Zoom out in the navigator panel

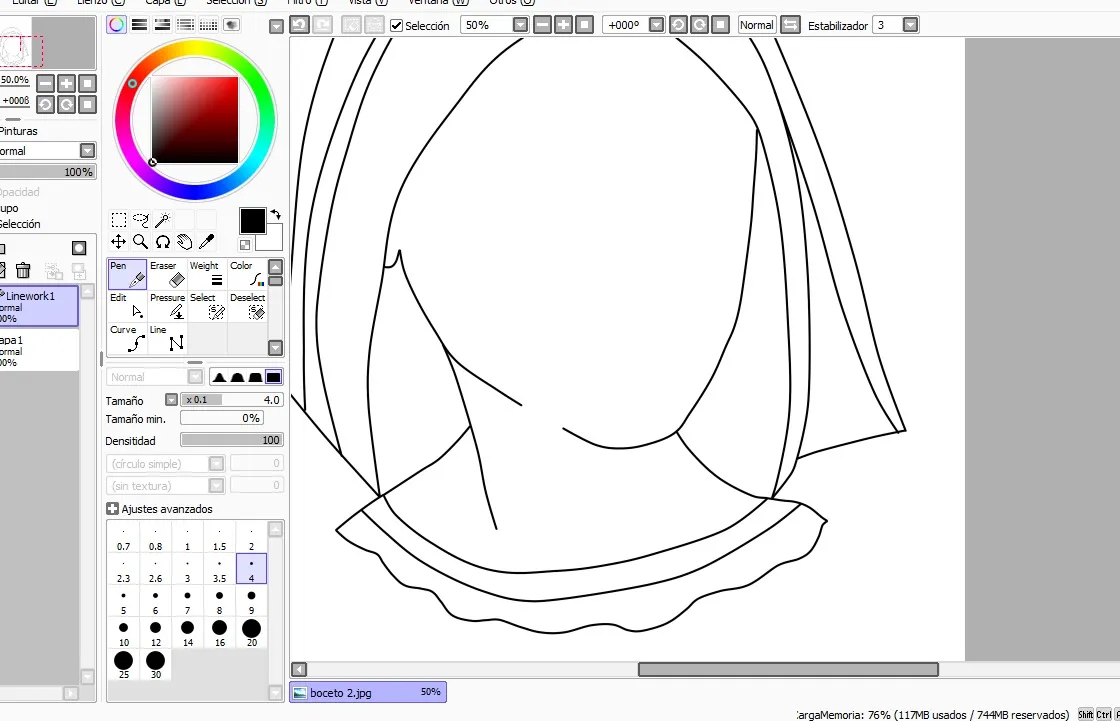[x=45, y=84]
